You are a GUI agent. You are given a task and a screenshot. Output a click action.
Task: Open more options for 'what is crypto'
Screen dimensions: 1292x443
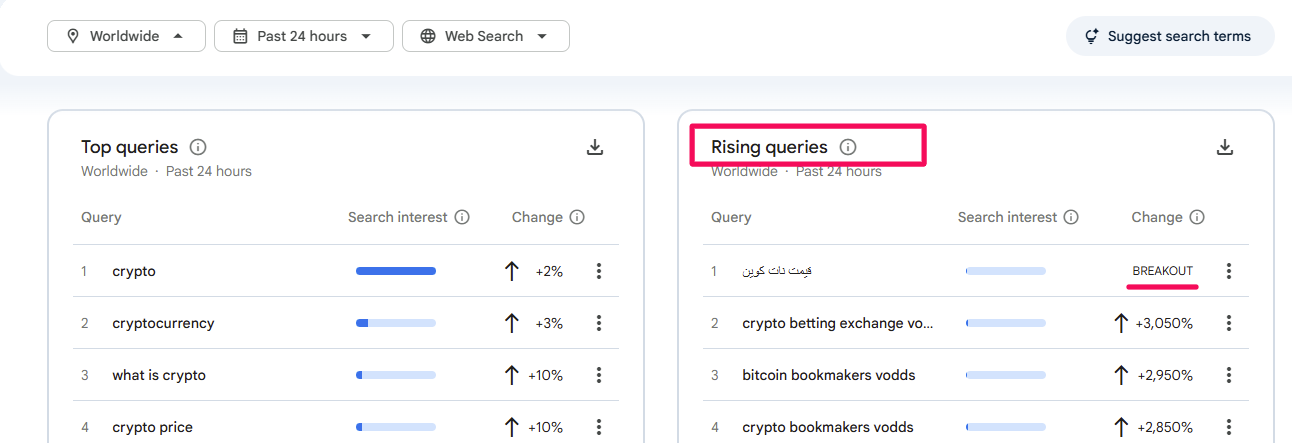point(599,375)
